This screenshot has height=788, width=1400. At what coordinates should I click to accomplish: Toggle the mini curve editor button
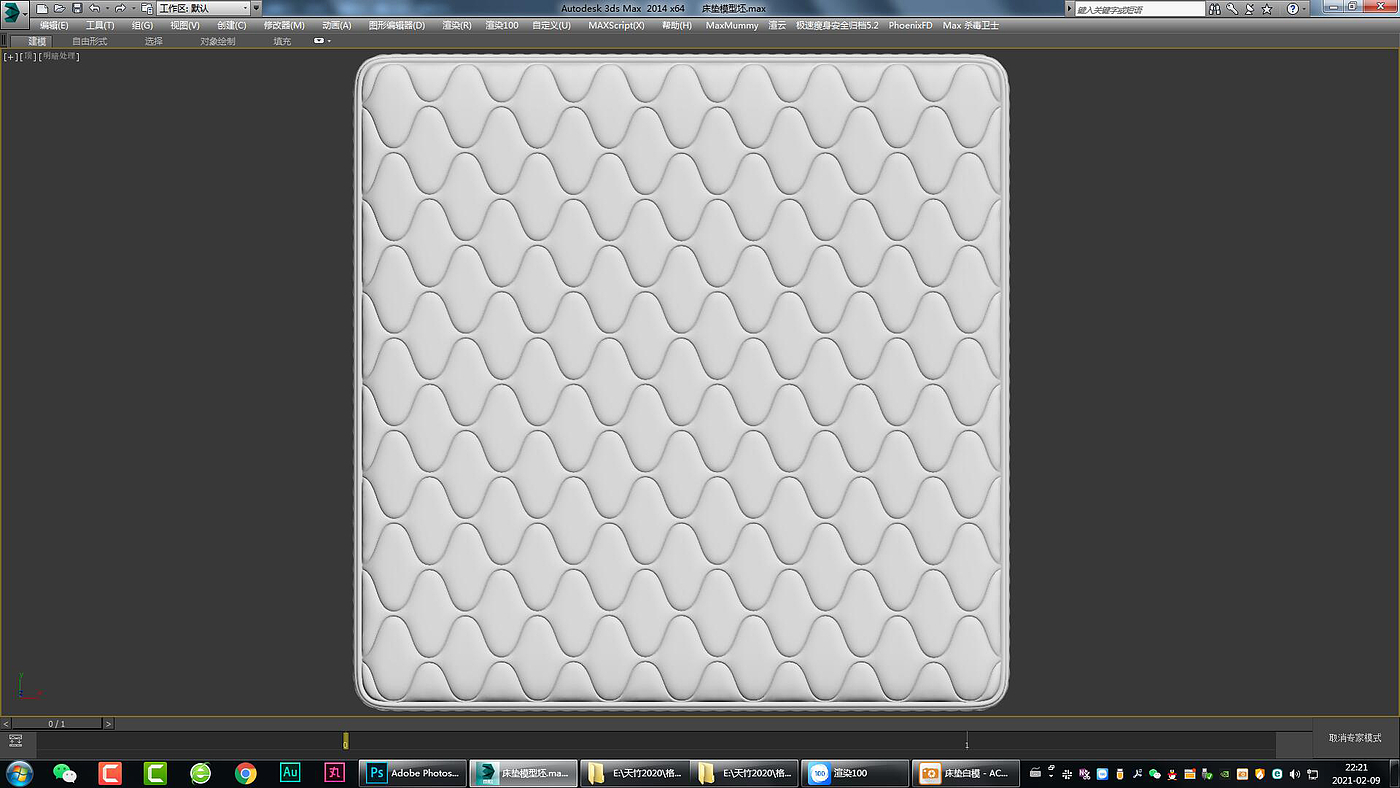click(x=15, y=740)
